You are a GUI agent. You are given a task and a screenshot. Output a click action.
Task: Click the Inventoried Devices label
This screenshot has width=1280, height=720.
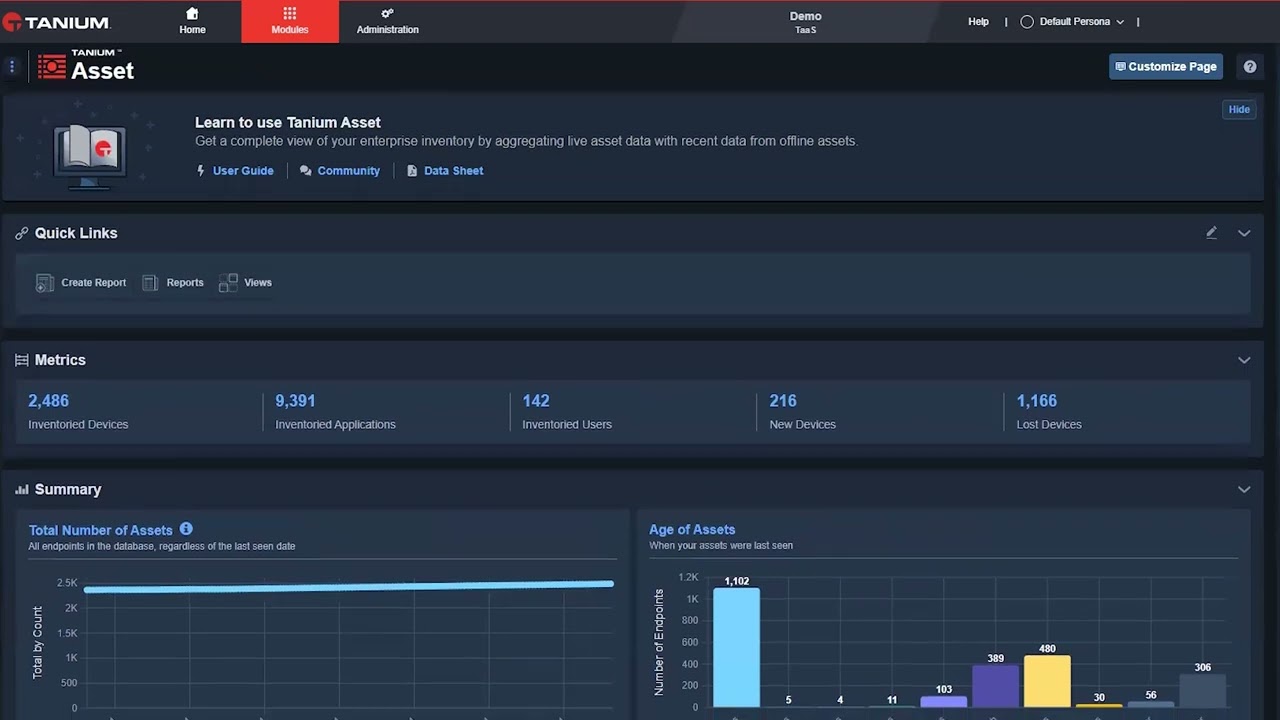pos(78,425)
